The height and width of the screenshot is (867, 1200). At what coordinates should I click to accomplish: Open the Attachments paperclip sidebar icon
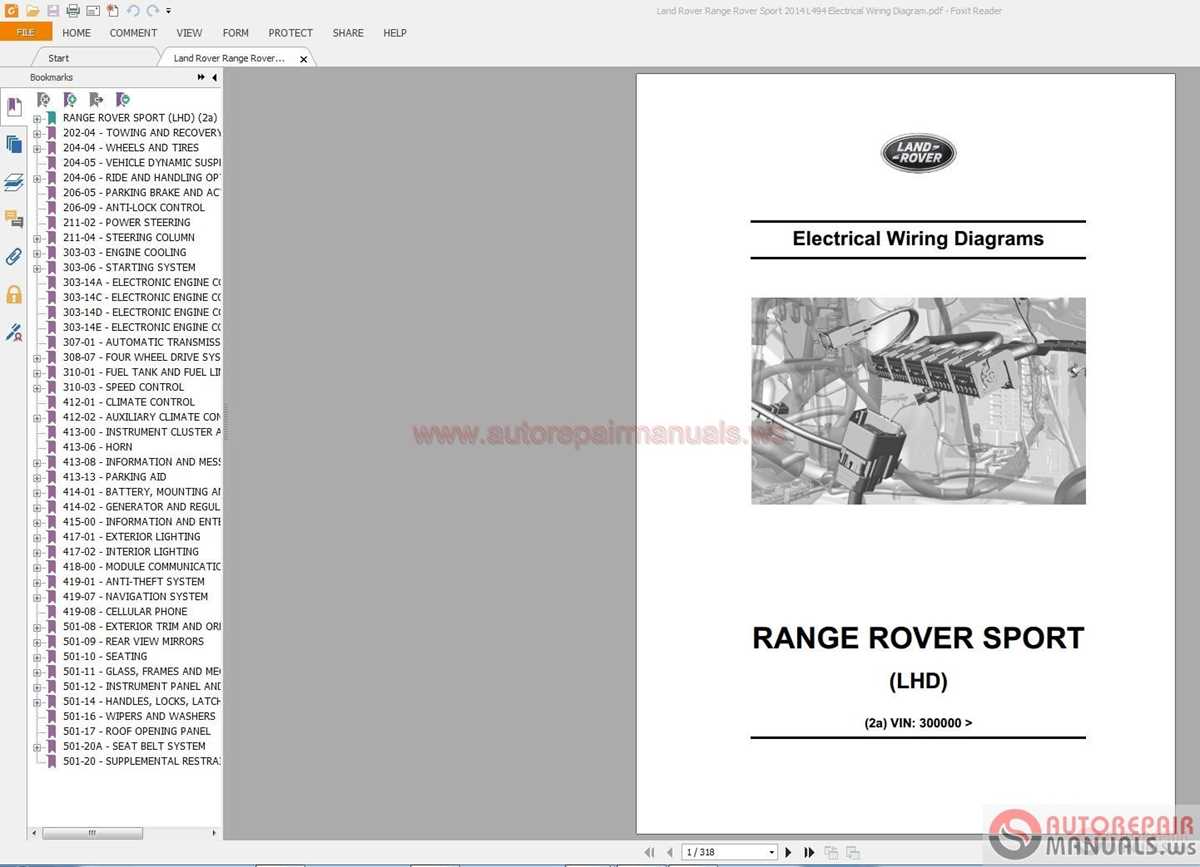pos(13,257)
